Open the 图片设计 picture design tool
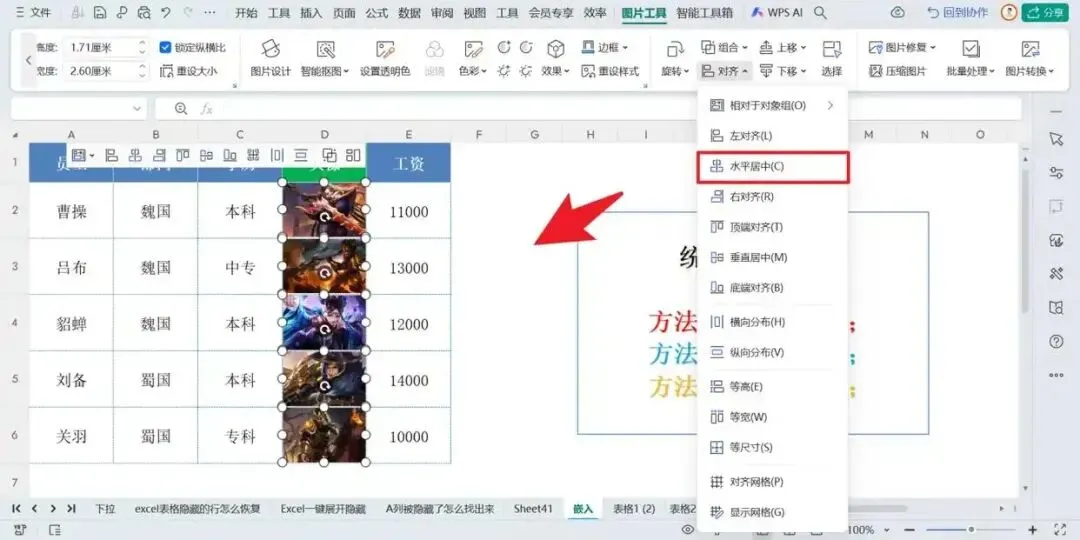This screenshot has width=1080, height=540. tap(271, 58)
